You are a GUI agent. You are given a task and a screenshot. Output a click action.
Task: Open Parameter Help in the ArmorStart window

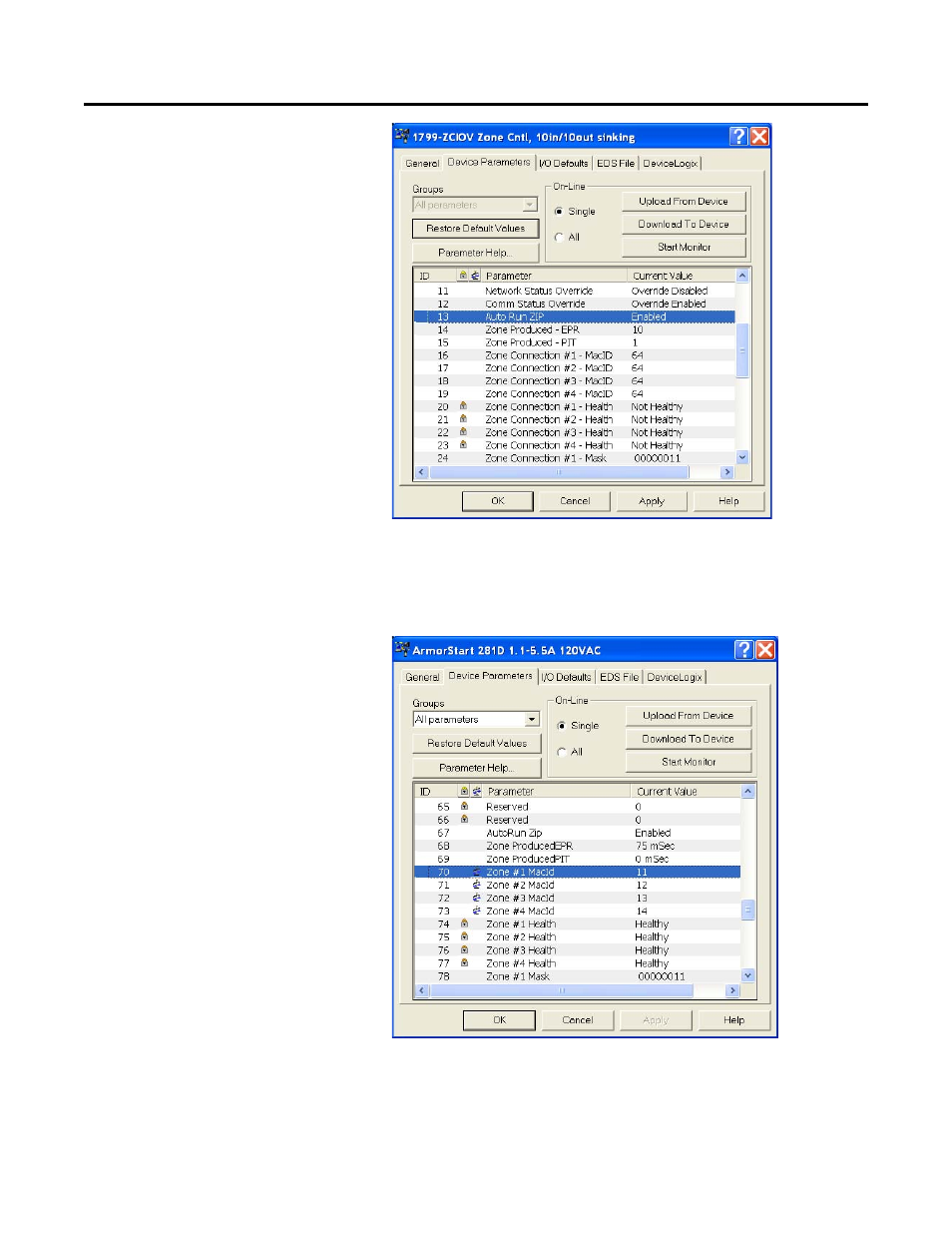477,768
